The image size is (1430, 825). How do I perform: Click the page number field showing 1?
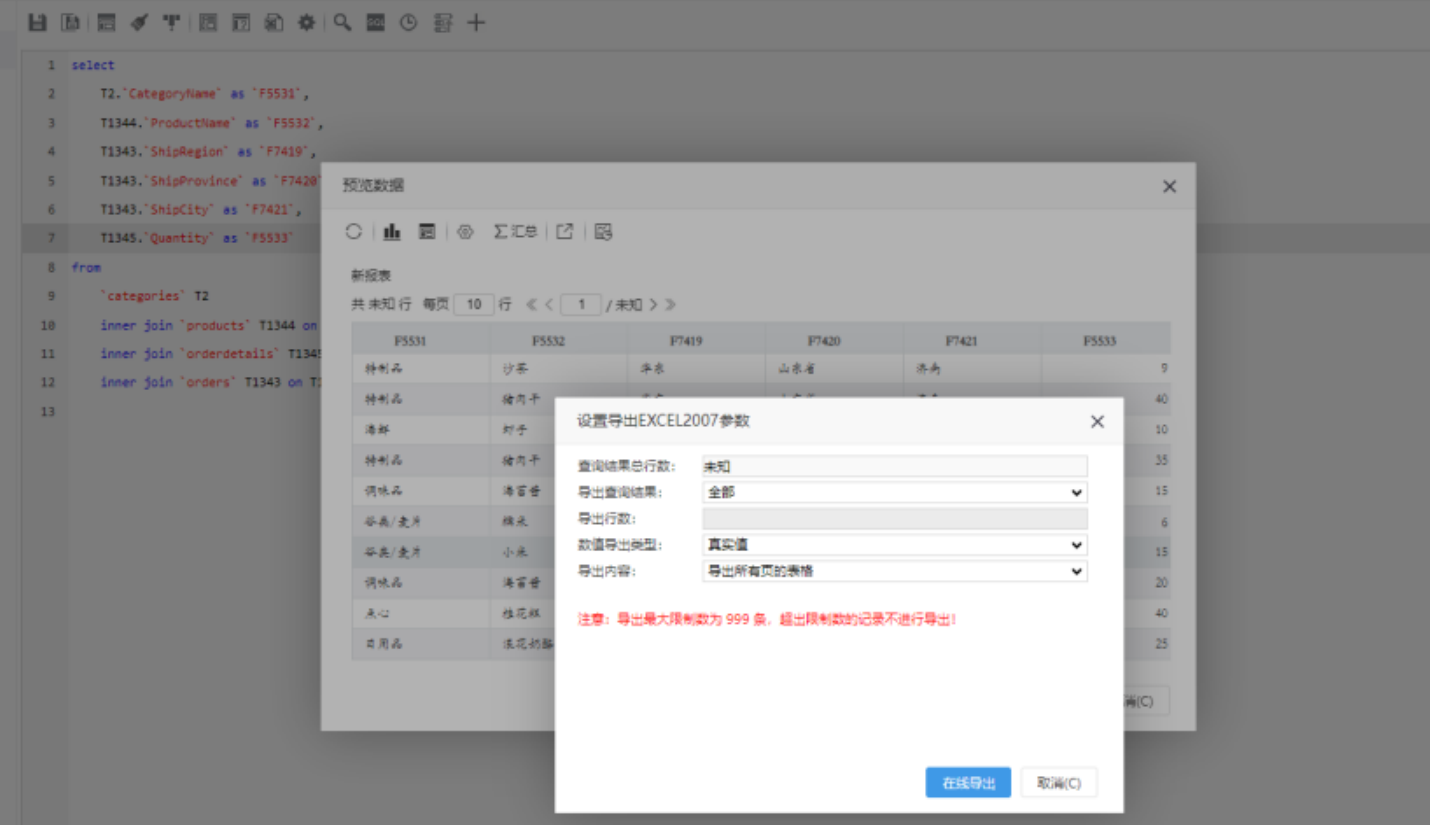click(581, 304)
